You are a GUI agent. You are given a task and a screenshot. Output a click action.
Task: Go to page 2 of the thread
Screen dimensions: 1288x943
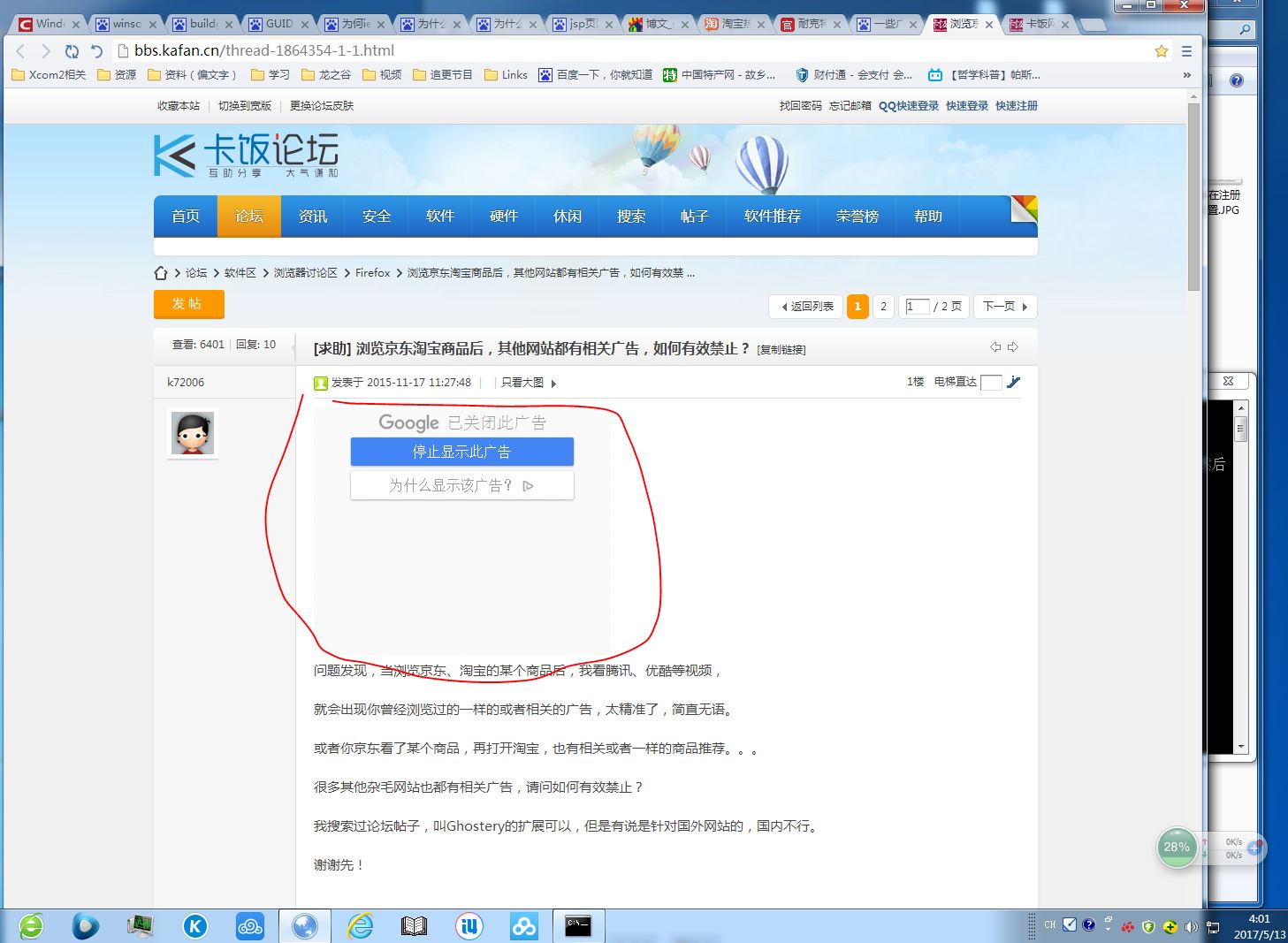(x=883, y=307)
